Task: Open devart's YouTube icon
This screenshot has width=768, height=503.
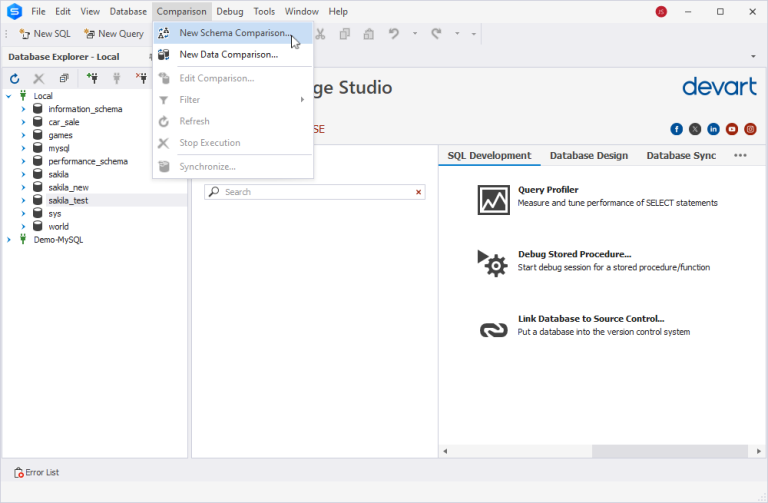Action: click(x=732, y=129)
